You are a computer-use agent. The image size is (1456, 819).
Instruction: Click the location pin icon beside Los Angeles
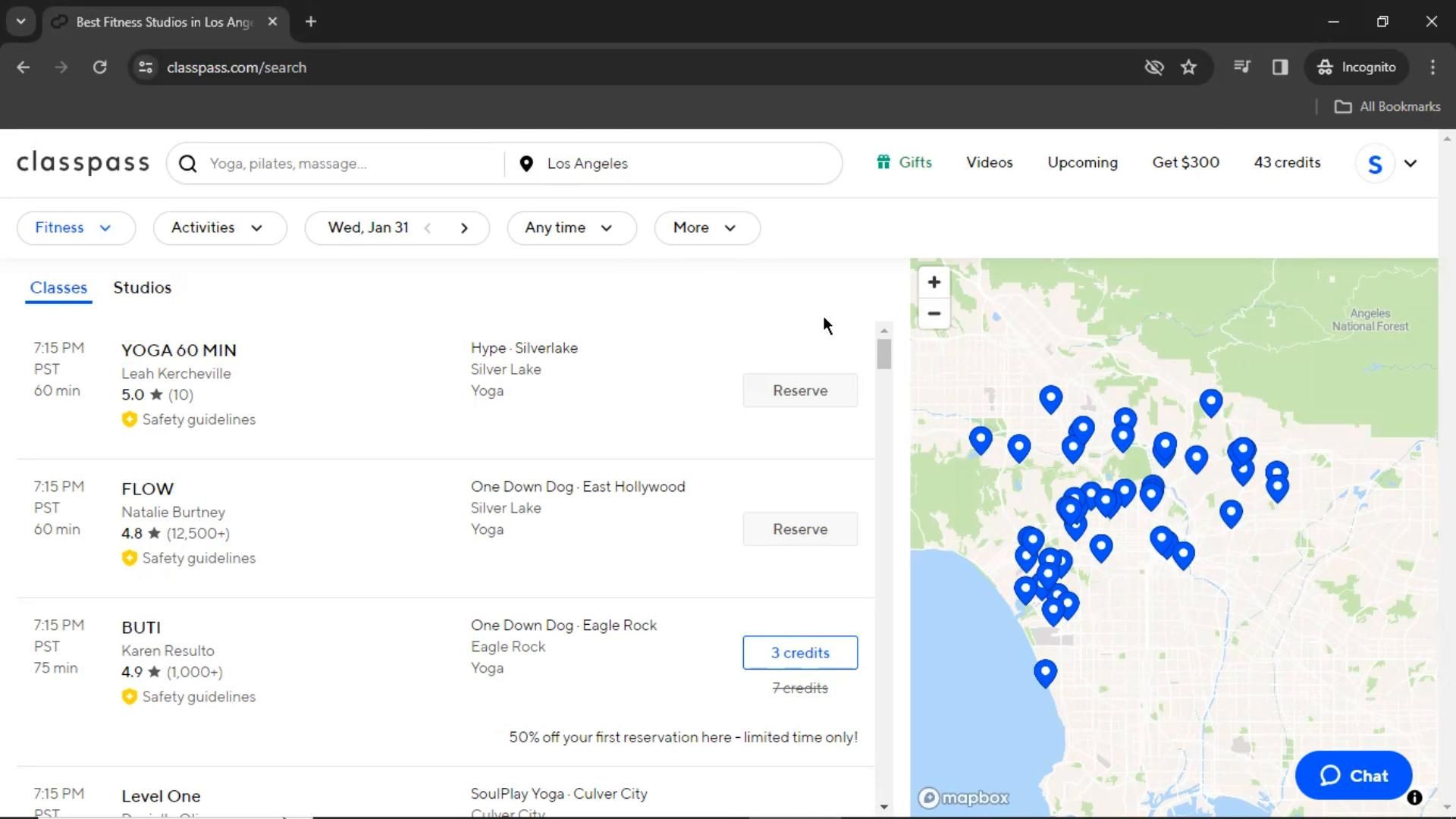[x=526, y=164]
